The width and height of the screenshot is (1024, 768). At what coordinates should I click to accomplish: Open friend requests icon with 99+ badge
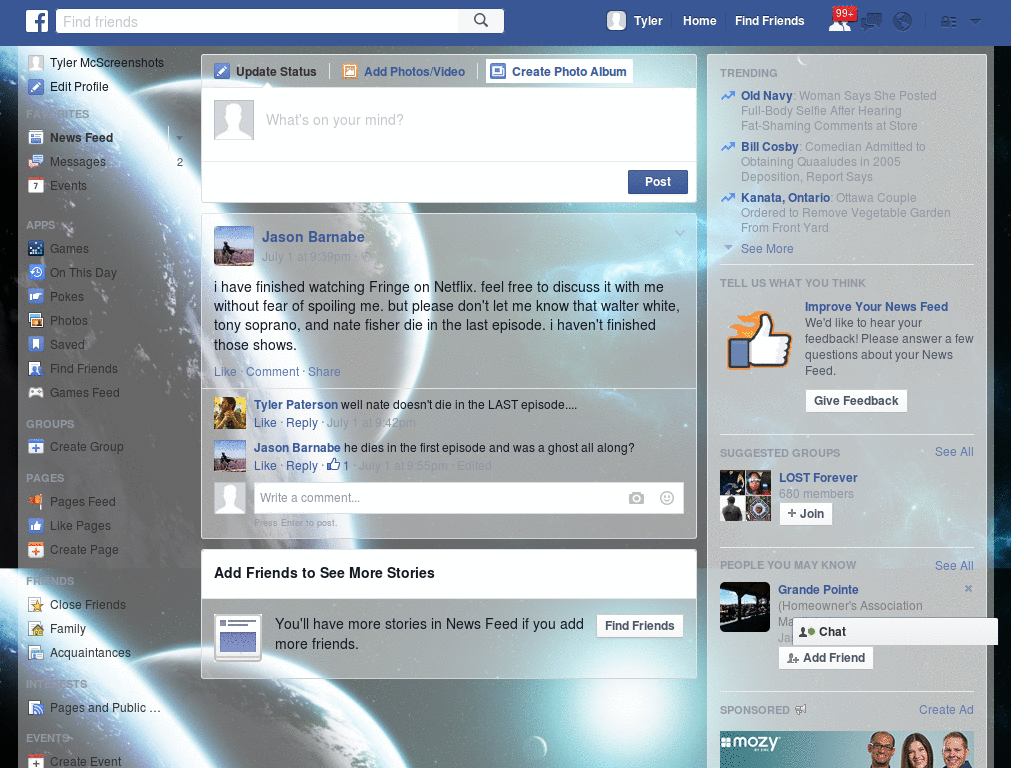pyautogui.click(x=840, y=21)
